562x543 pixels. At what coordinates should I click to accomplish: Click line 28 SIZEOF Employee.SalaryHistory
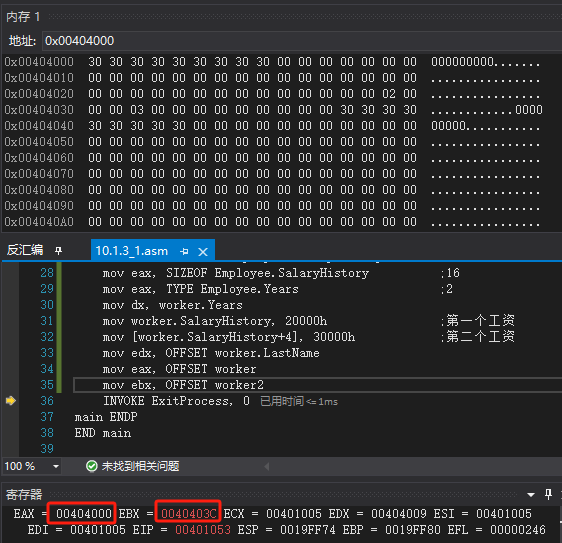[x=235, y=273]
